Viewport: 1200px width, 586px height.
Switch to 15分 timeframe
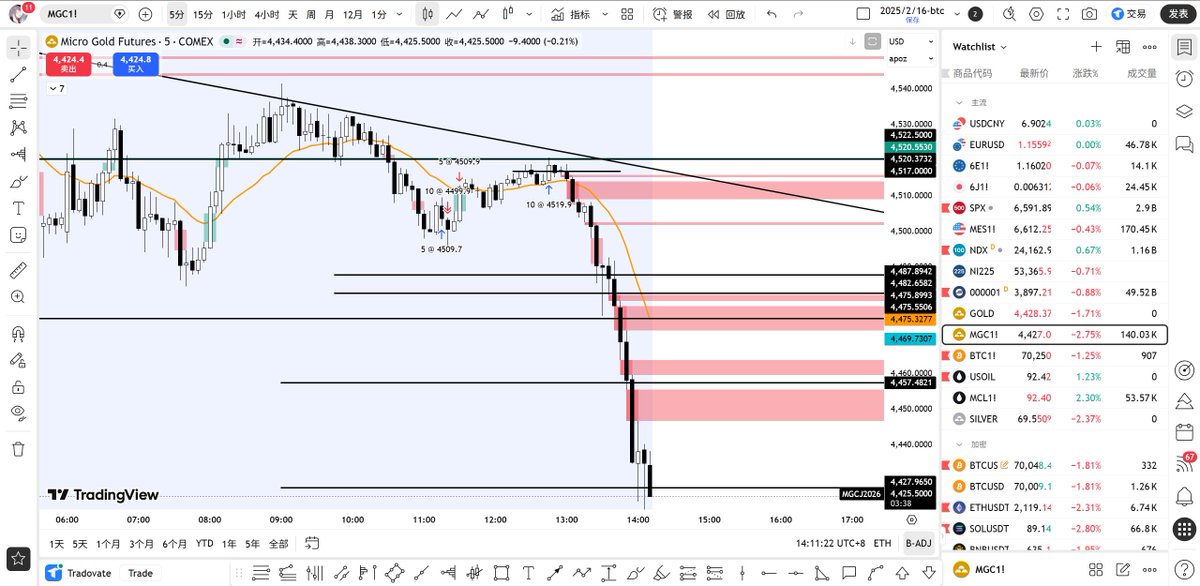(203, 14)
